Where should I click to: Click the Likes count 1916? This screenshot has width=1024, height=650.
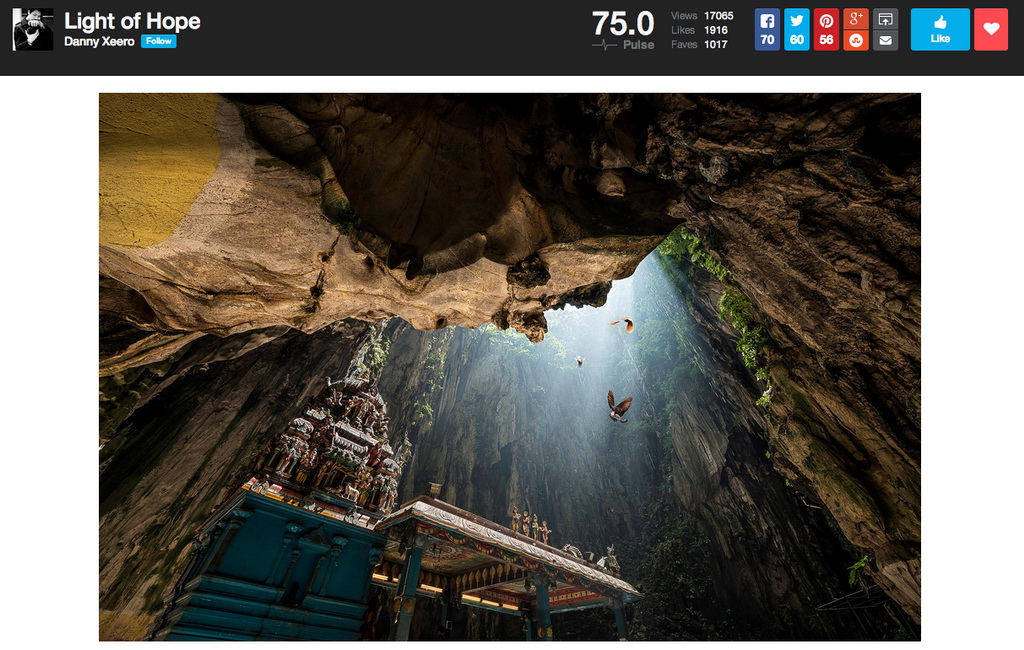(716, 30)
